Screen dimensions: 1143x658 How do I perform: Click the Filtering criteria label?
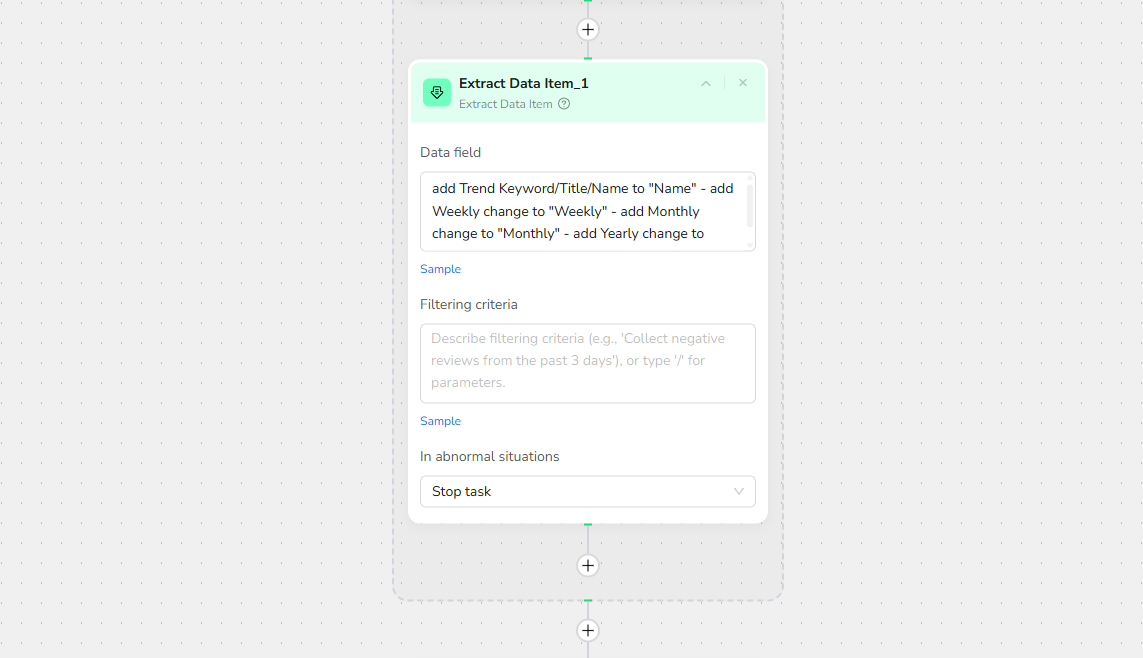click(468, 304)
